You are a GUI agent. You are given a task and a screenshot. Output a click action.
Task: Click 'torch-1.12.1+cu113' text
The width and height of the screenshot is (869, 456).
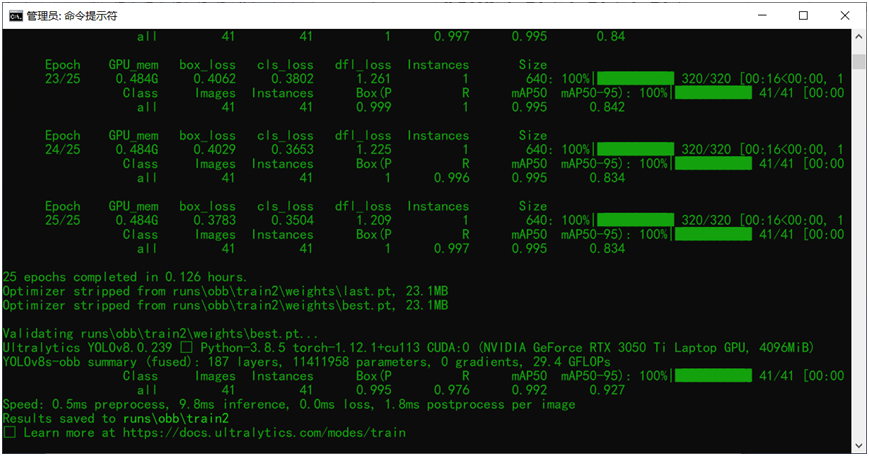click(x=357, y=348)
